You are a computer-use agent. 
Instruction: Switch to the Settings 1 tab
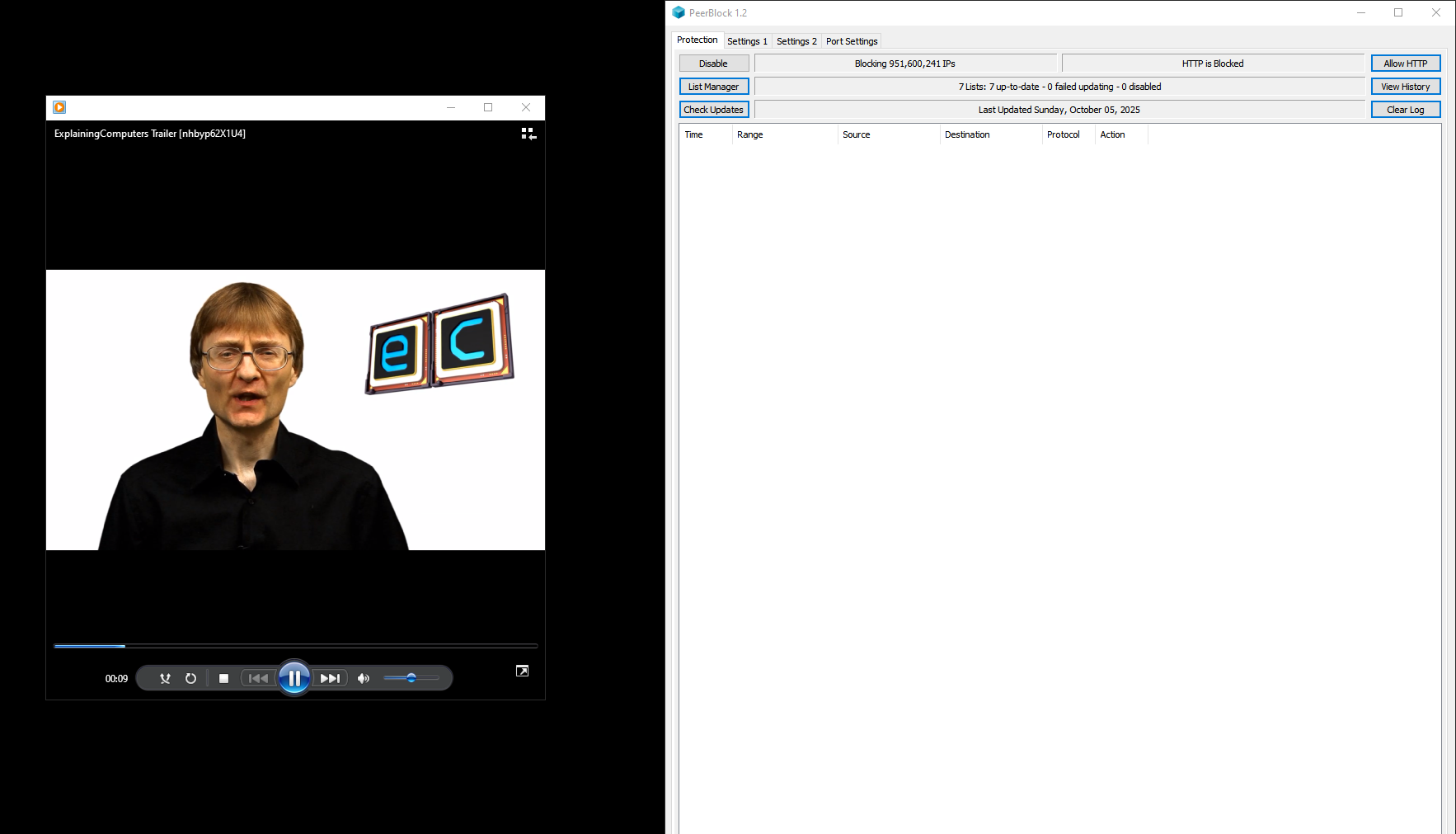(747, 41)
